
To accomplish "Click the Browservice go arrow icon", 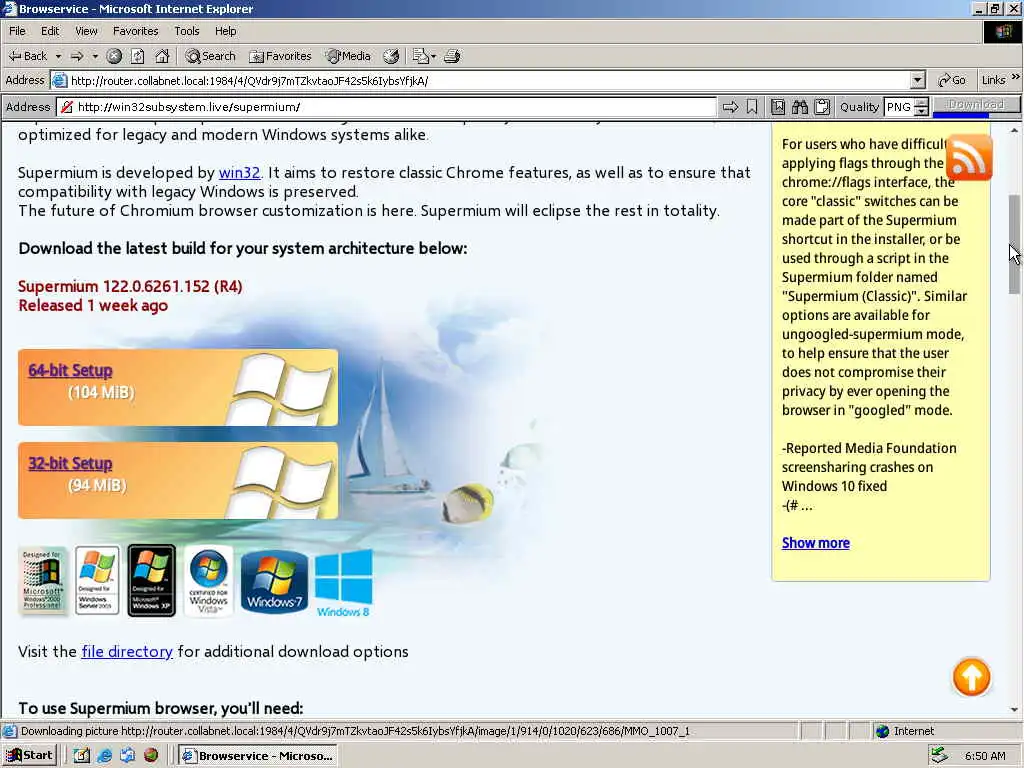I will (730, 107).
